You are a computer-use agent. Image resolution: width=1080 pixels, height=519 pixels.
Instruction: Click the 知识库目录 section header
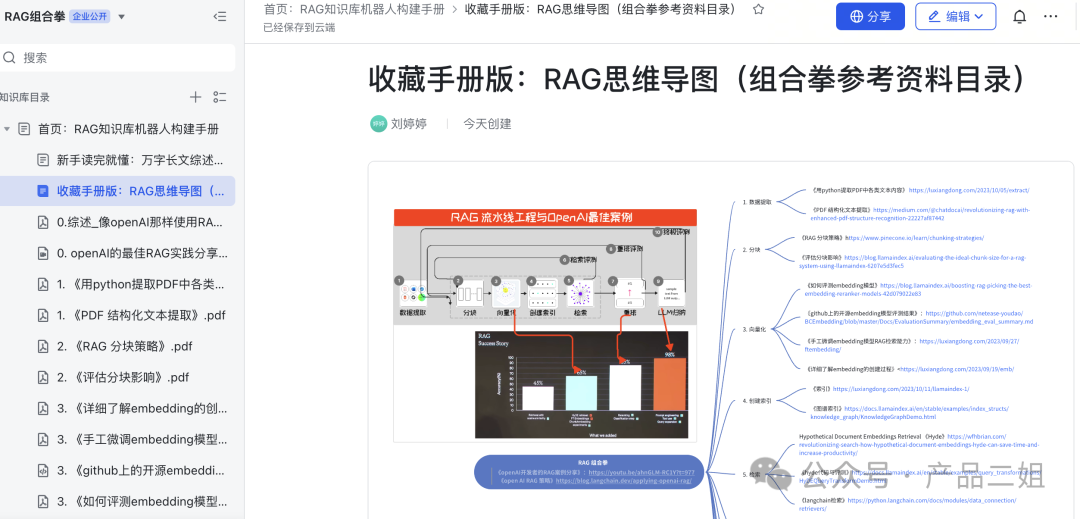pos(25,97)
